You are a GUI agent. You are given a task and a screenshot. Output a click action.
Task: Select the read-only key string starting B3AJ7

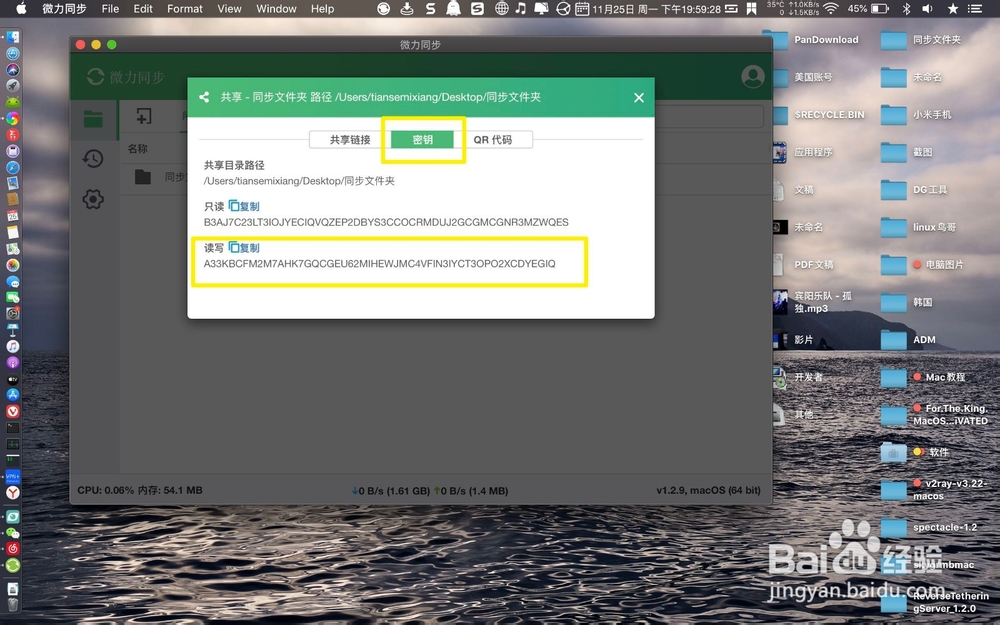[x=386, y=222]
